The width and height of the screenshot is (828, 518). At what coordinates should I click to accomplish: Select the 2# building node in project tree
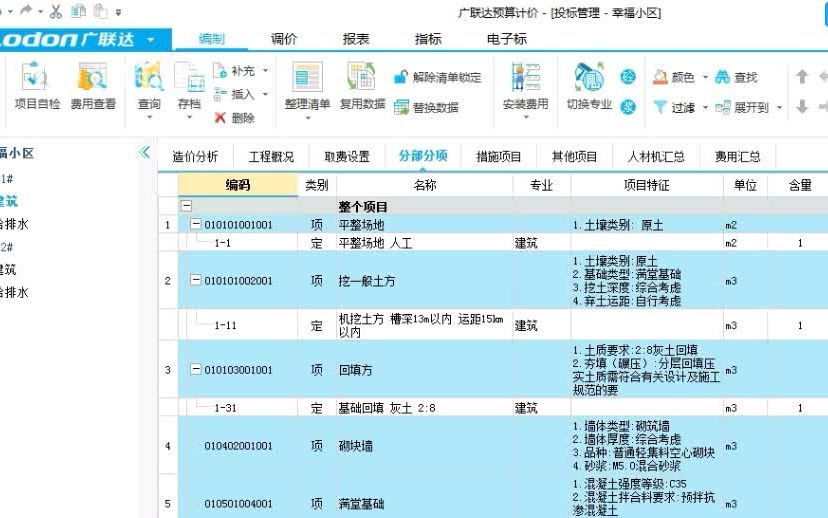pos(6,247)
